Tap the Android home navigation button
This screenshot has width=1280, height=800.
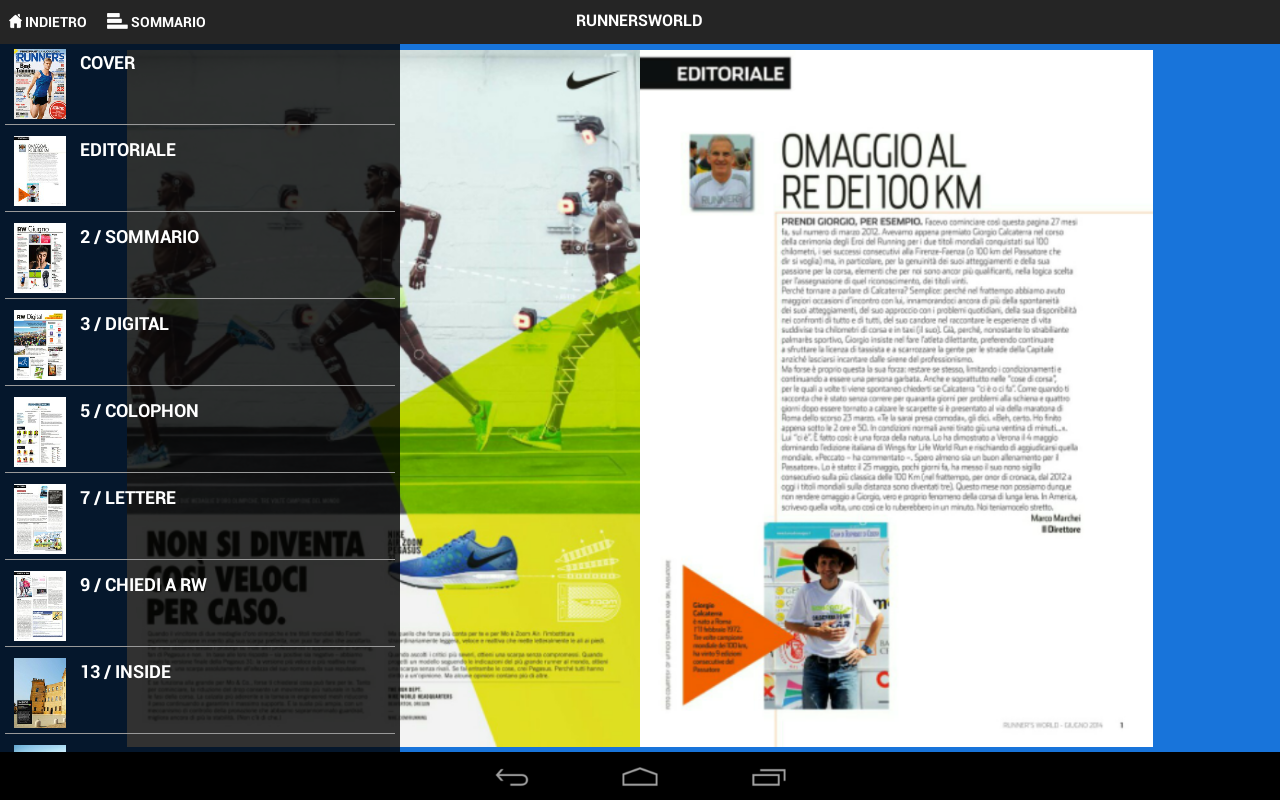pyautogui.click(x=640, y=777)
